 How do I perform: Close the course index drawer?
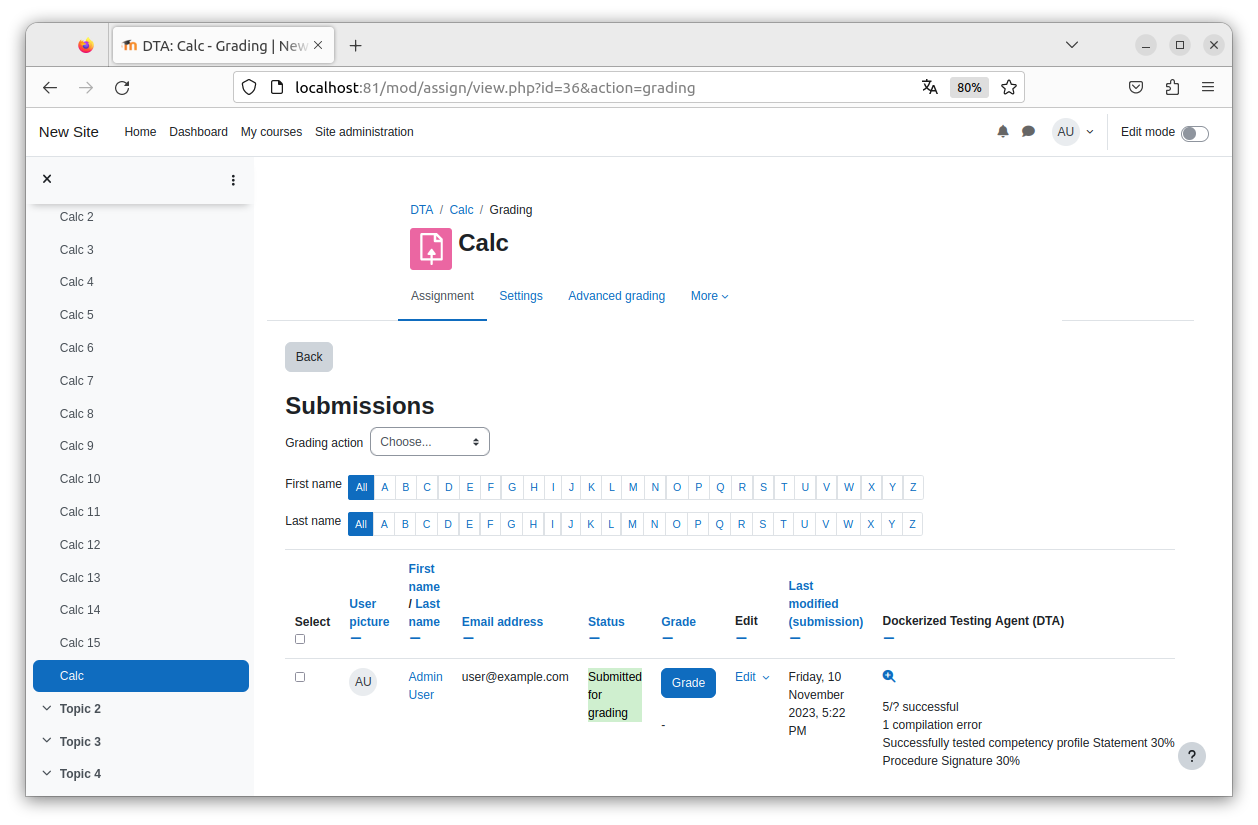[47, 179]
